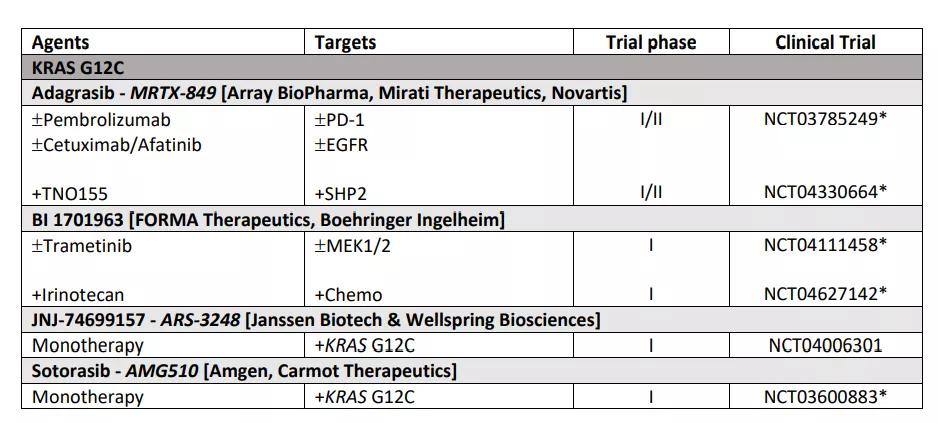Select the NCT04627142 trial number
Image resolution: width=938 pixels, height=423 pixels.
click(x=825, y=295)
